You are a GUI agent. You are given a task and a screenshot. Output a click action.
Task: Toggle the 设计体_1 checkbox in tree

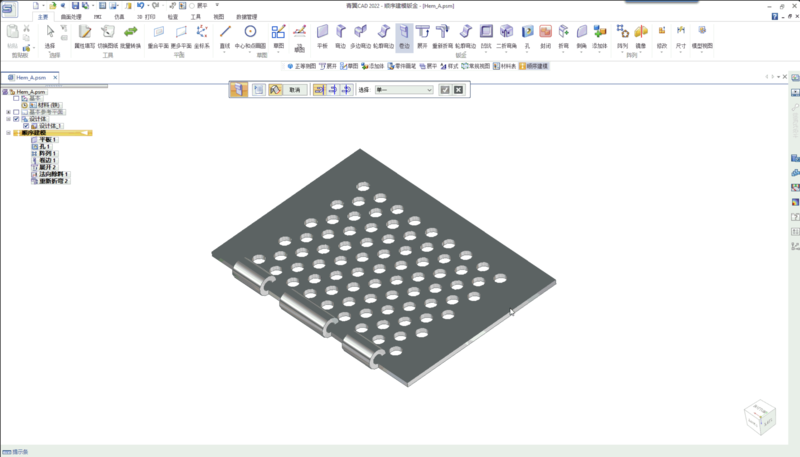pos(27,126)
